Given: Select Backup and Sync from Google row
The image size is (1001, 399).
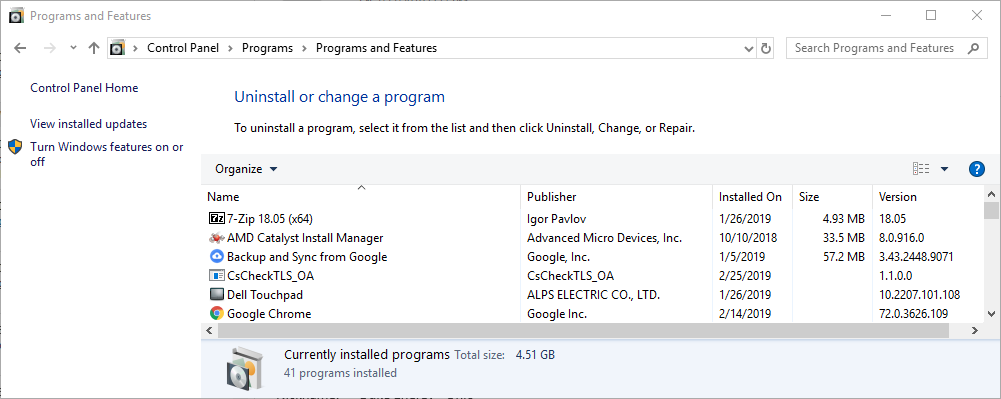Looking at the screenshot, I should (x=593, y=257).
